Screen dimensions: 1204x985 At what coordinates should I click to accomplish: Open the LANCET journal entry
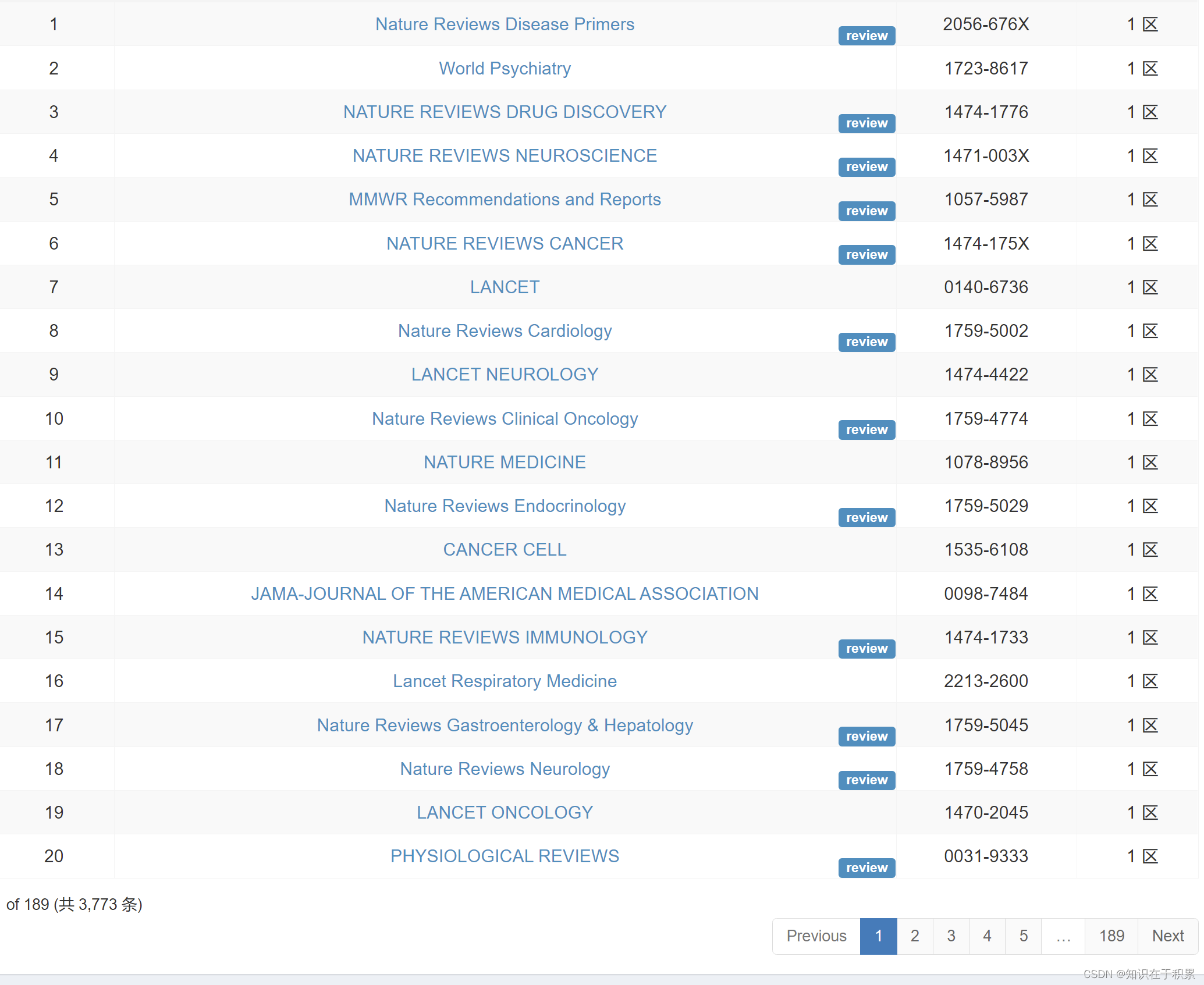coord(505,287)
